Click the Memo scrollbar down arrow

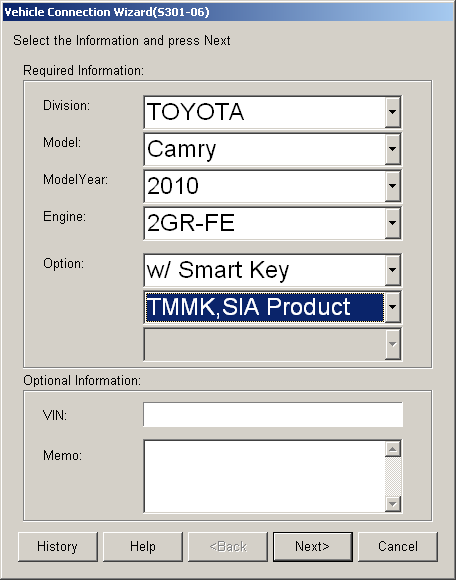click(393, 504)
